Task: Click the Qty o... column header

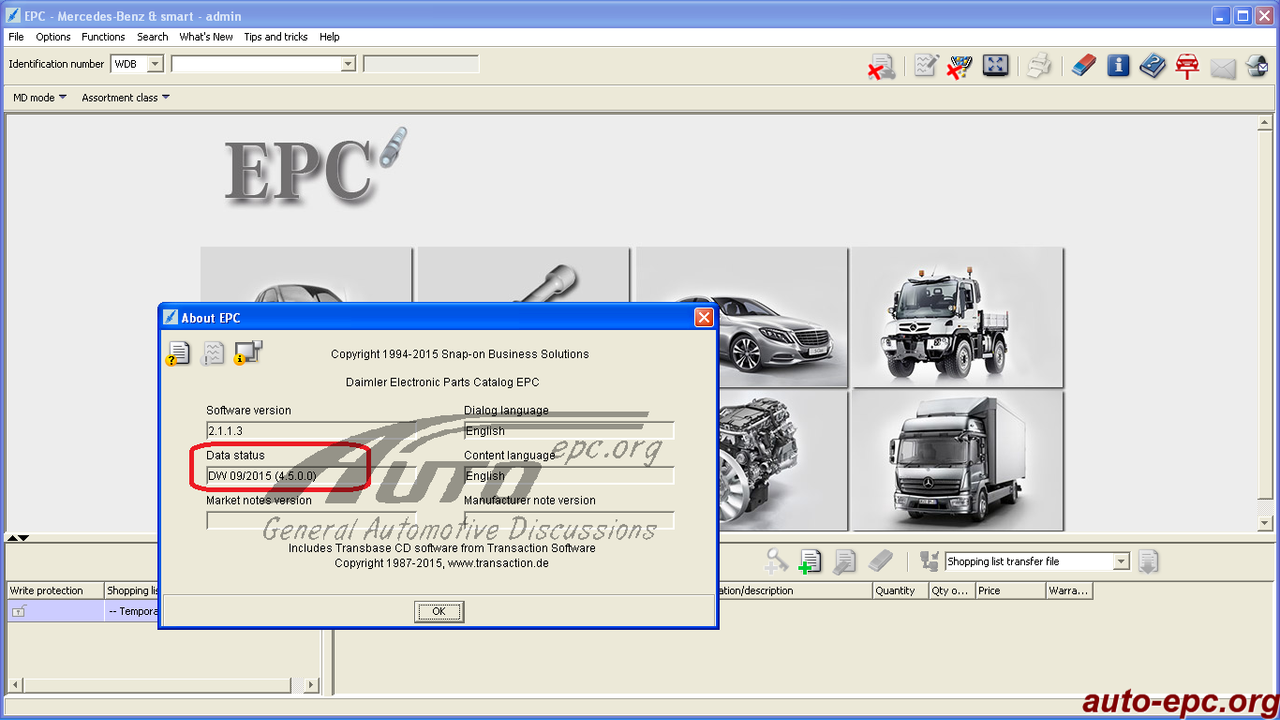Action: click(x=952, y=591)
